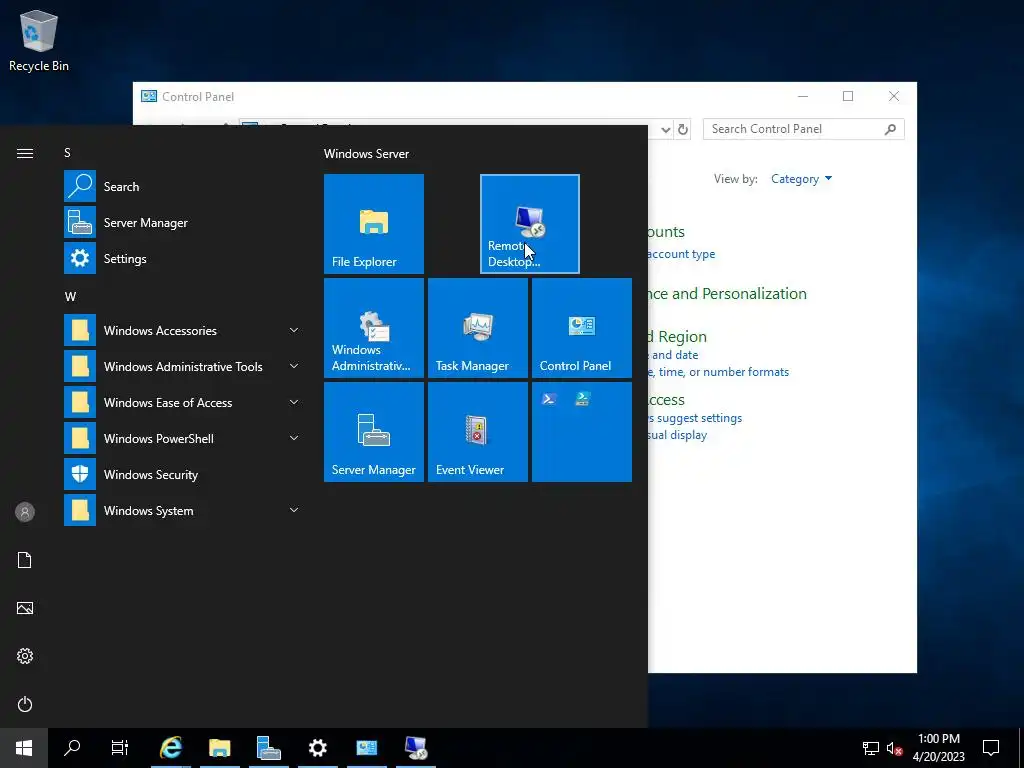Open the Task Manager tile
1024x768 pixels.
point(477,328)
